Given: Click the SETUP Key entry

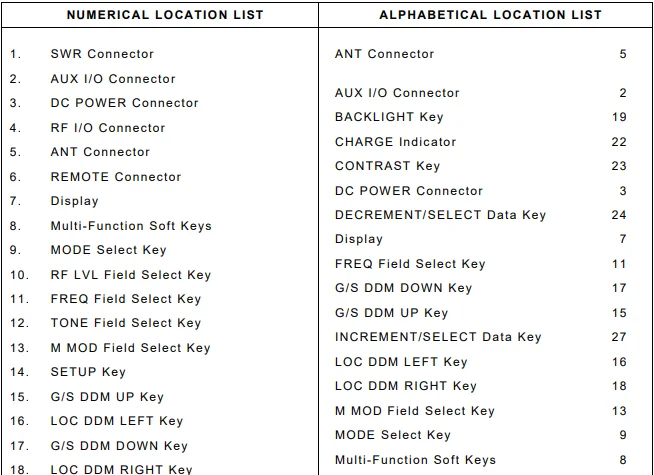Looking at the screenshot, I should [x=88, y=372].
